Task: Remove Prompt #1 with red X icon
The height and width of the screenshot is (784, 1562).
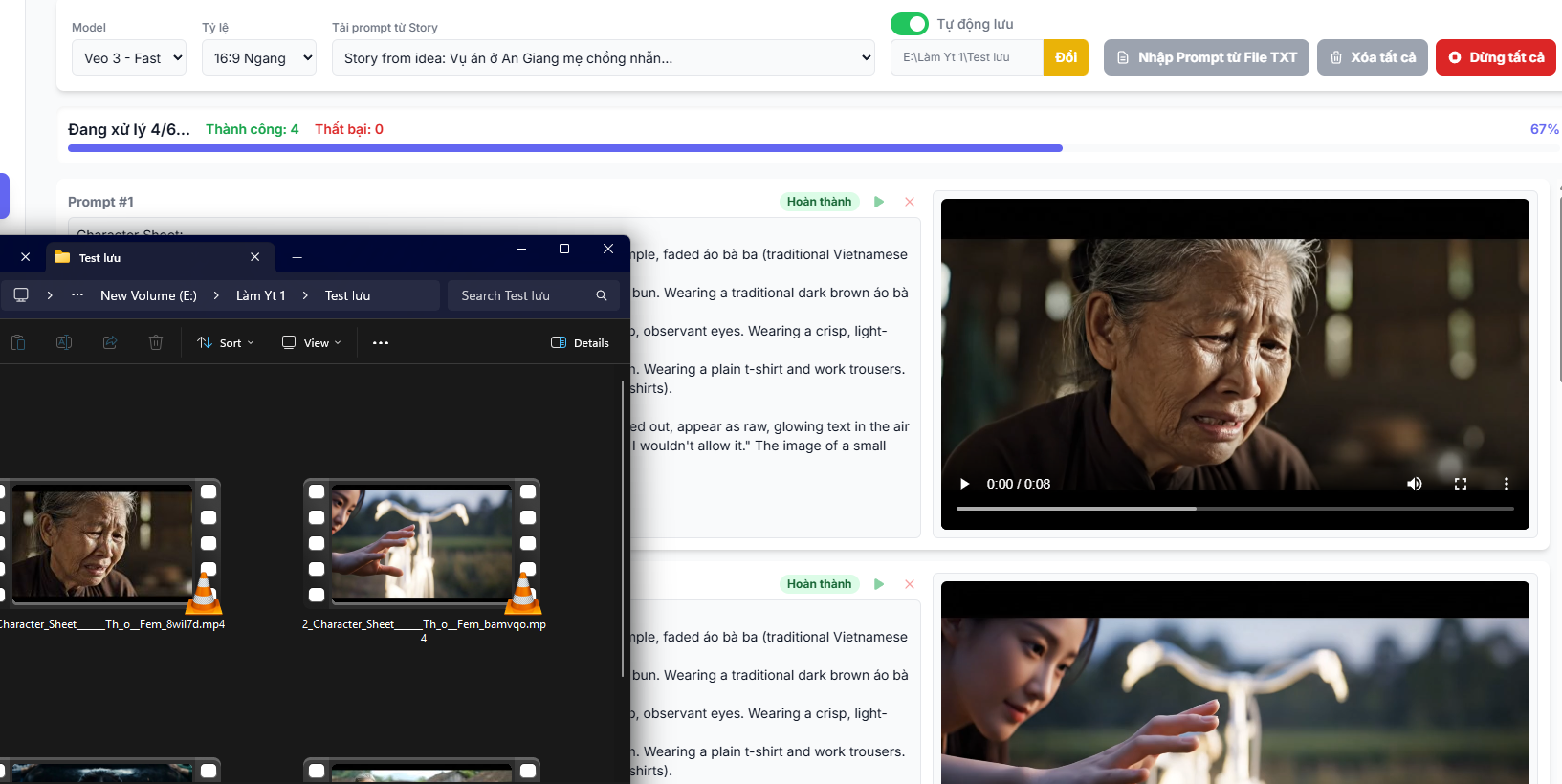Action: coord(910,202)
